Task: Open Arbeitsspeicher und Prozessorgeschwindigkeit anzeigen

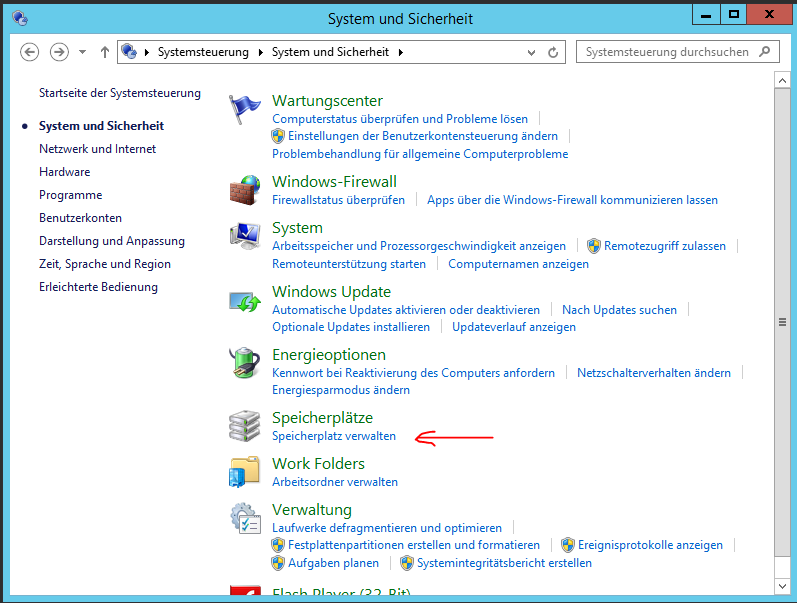Action: 419,246
